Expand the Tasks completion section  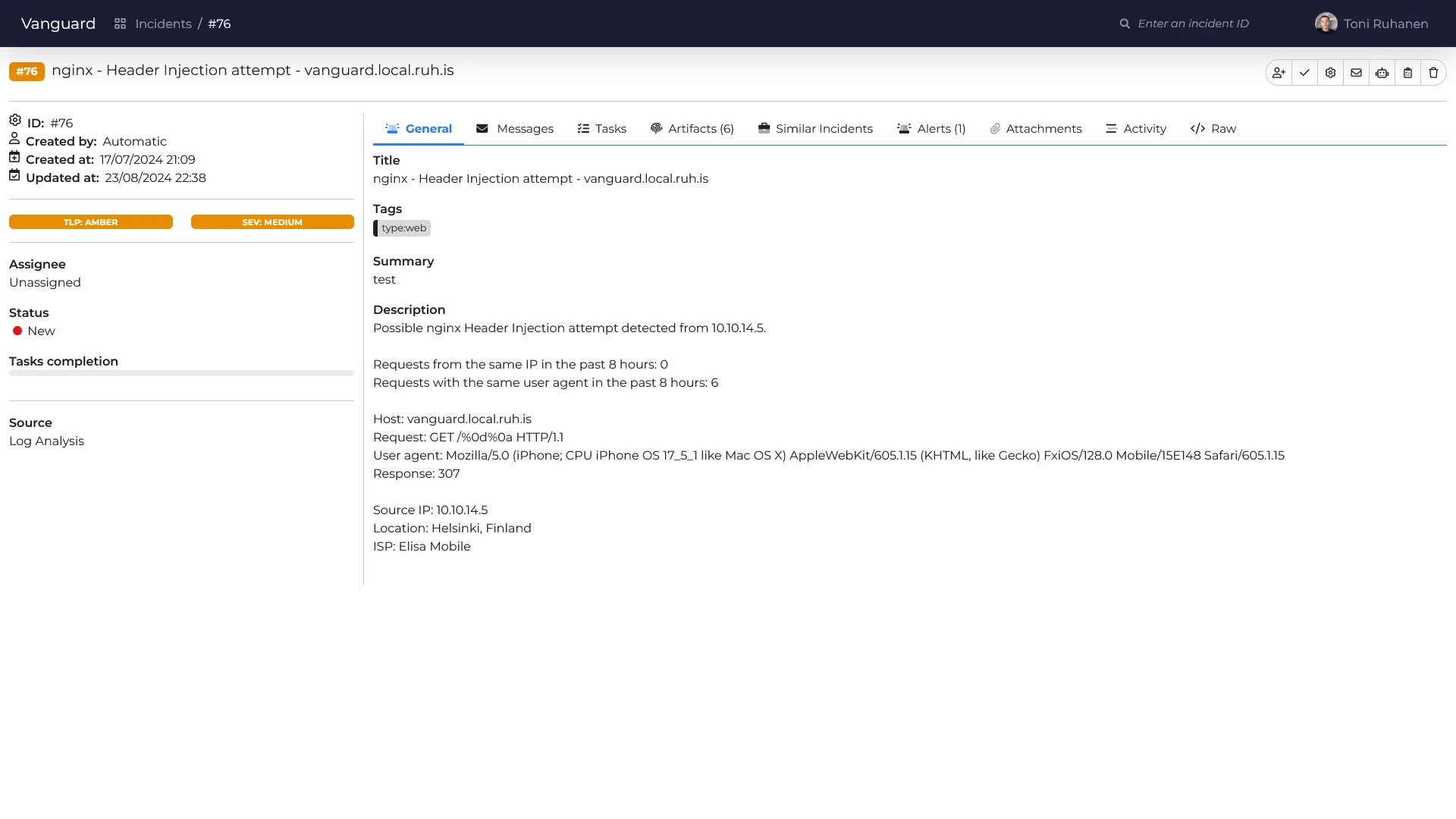pyautogui.click(x=63, y=361)
